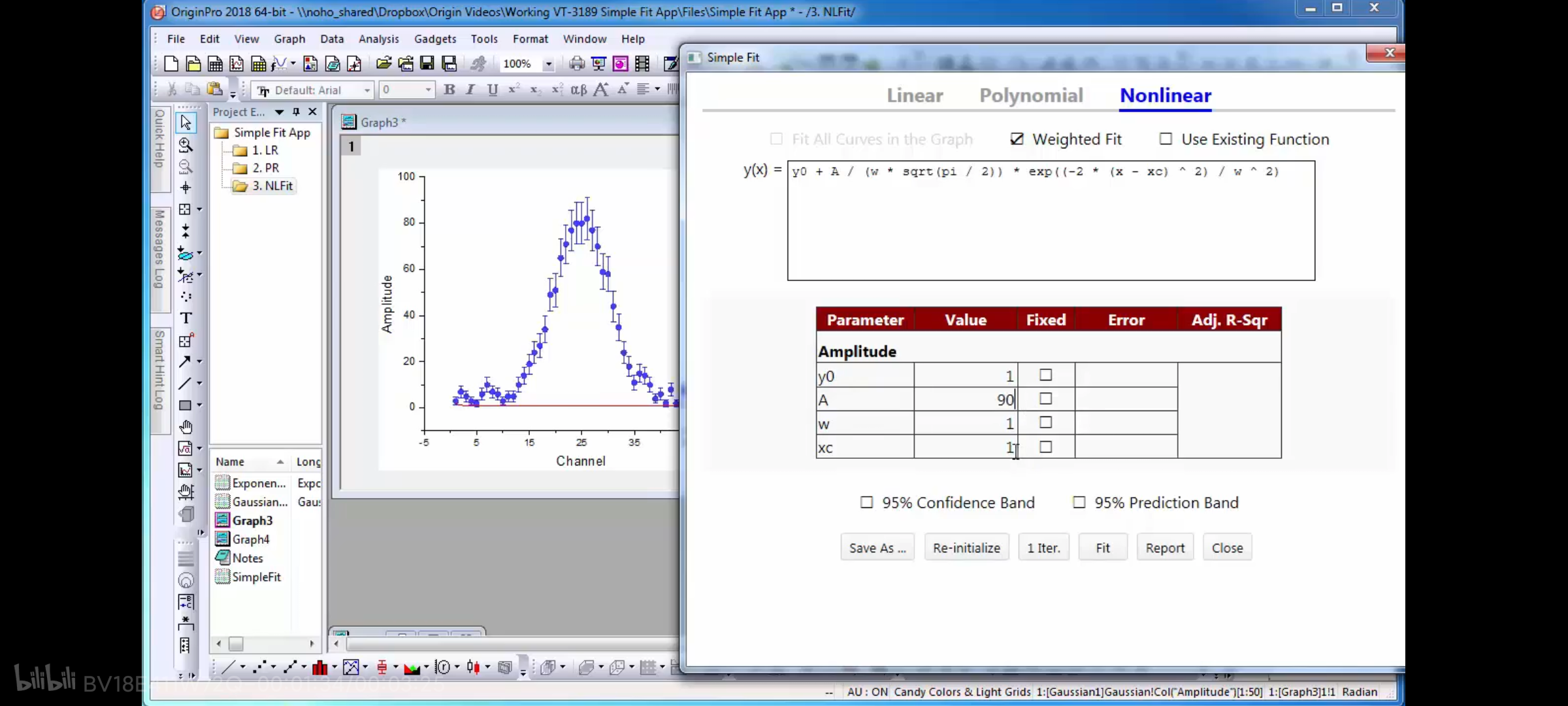Viewport: 1568px width, 706px height.
Task: Enable 95% Confidence Band
Action: pyautogui.click(x=866, y=502)
